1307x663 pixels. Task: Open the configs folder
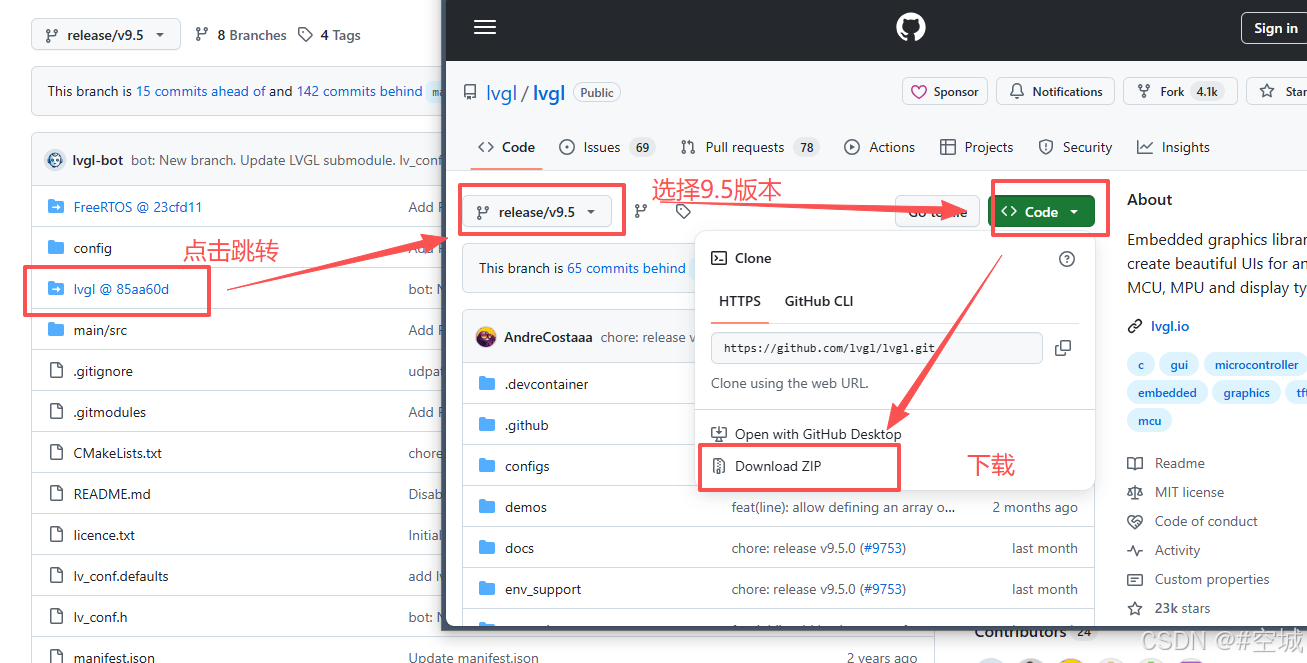coord(527,466)
